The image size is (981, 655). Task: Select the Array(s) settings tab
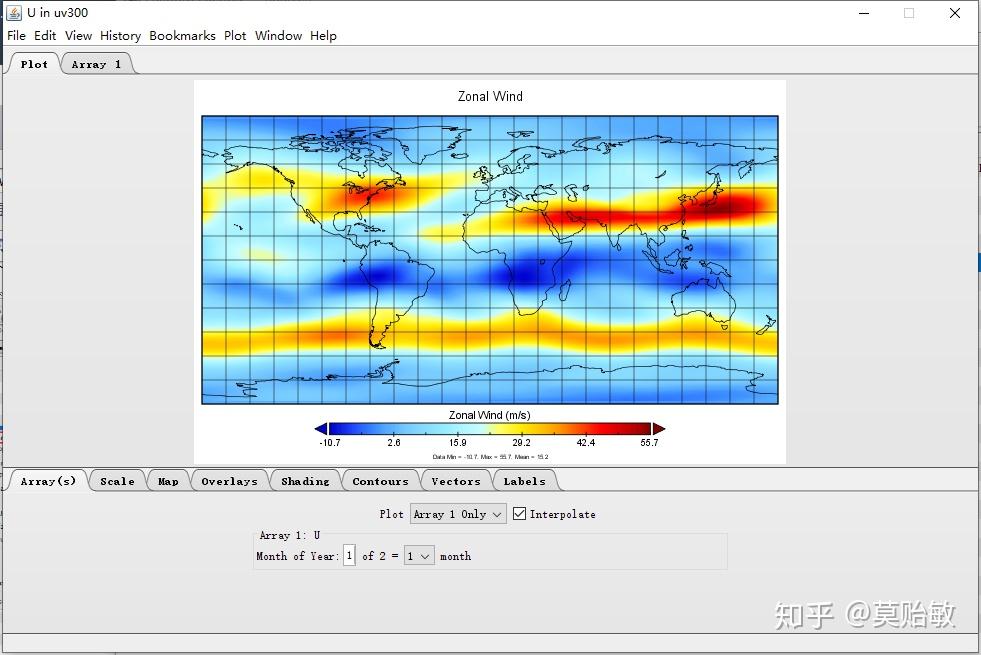[48, 481]
